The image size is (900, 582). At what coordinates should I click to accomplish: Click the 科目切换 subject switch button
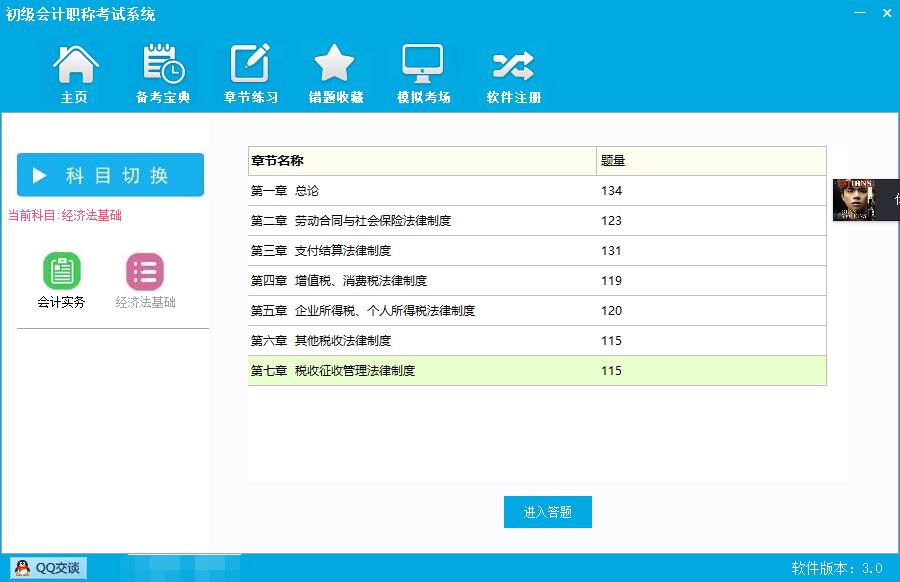pos(110,175)
